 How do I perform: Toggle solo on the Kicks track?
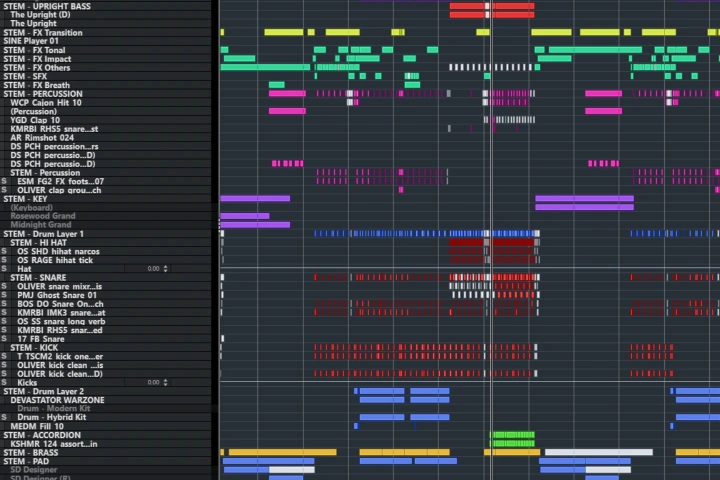(x=5, y=382)
